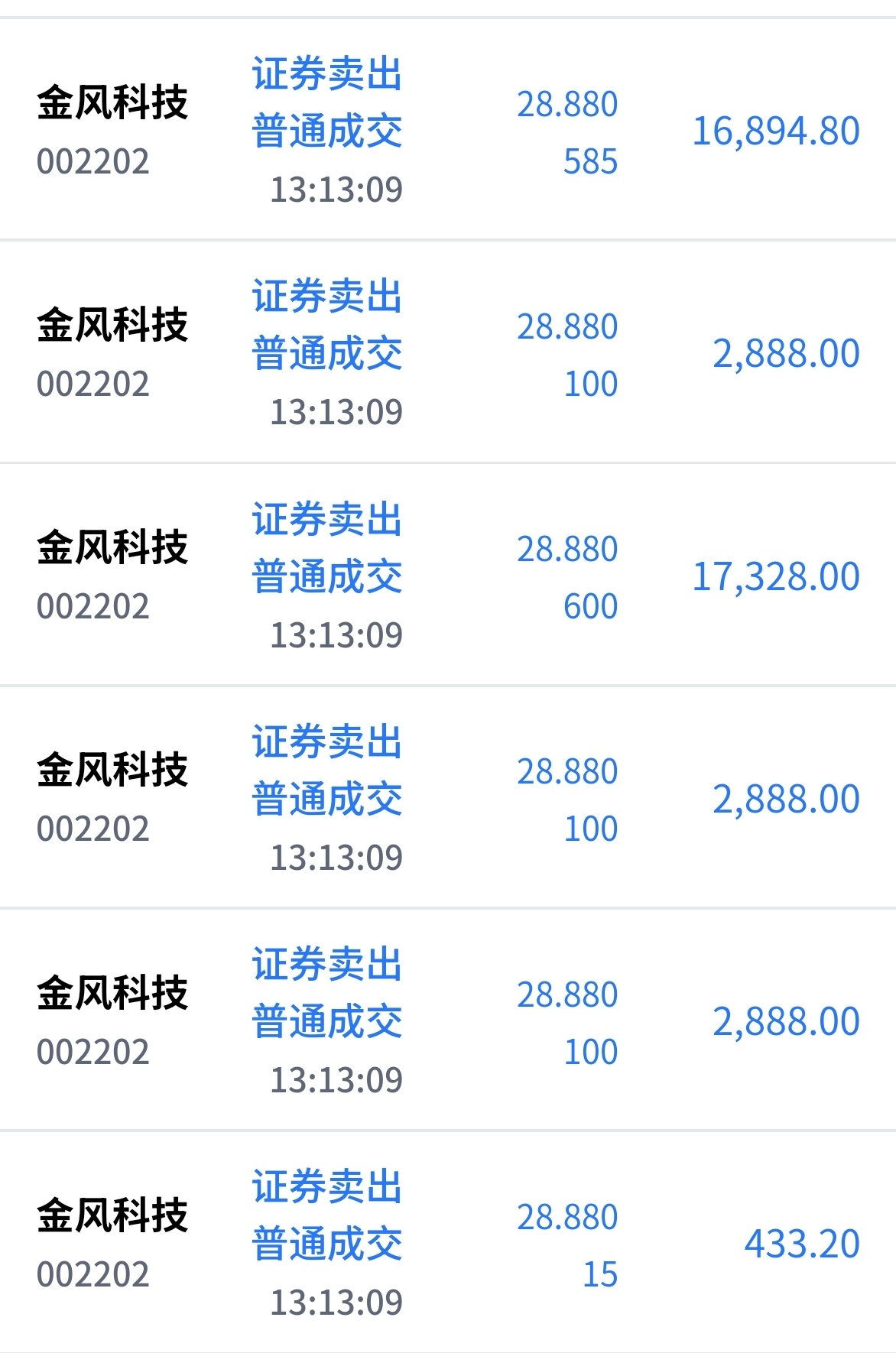Viewport: 896px width, 1353px height.
Task: Open 金风科技 in the 585-share trade row
Action: point(112,102)
